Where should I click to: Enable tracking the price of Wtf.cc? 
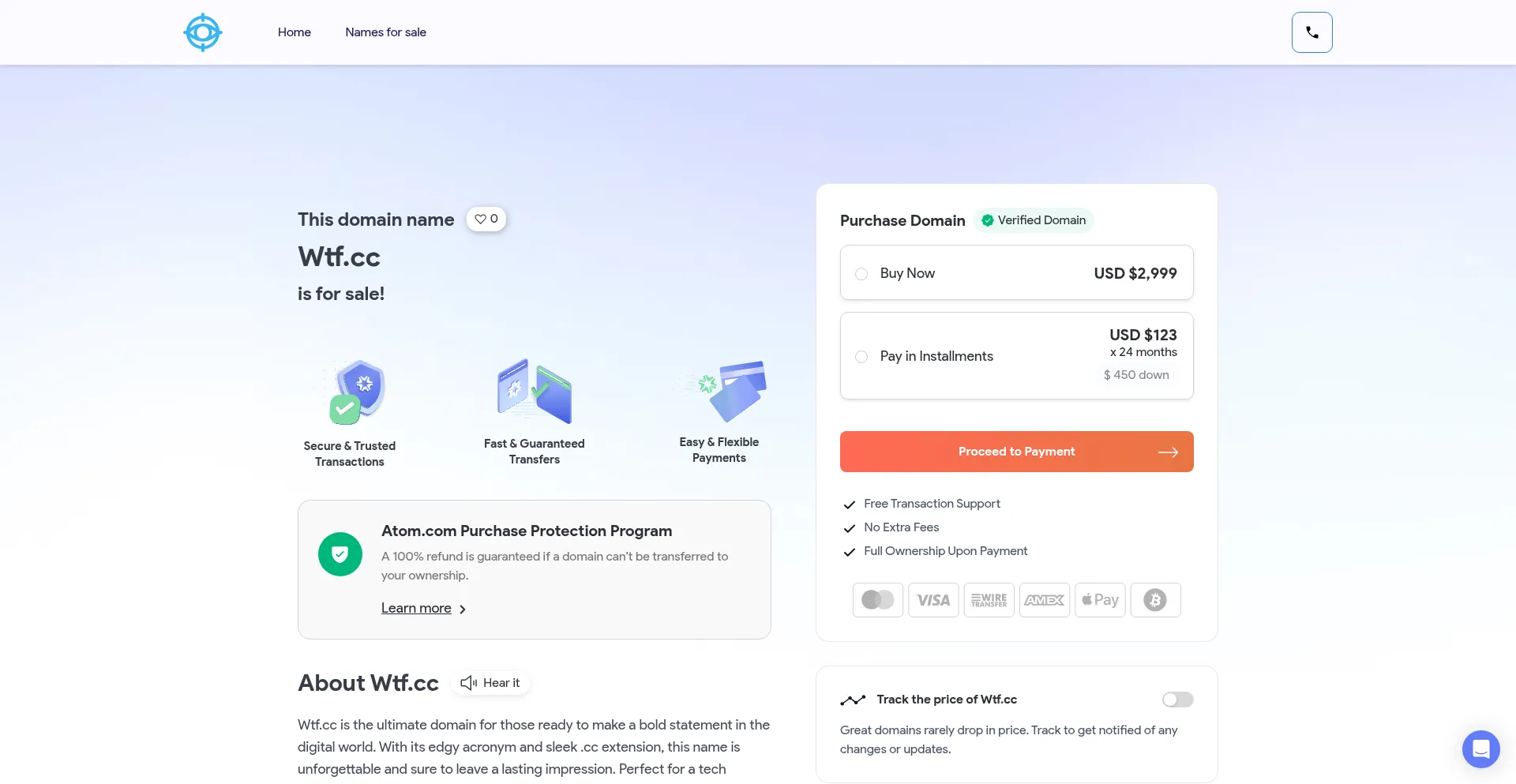point(1177,700)
